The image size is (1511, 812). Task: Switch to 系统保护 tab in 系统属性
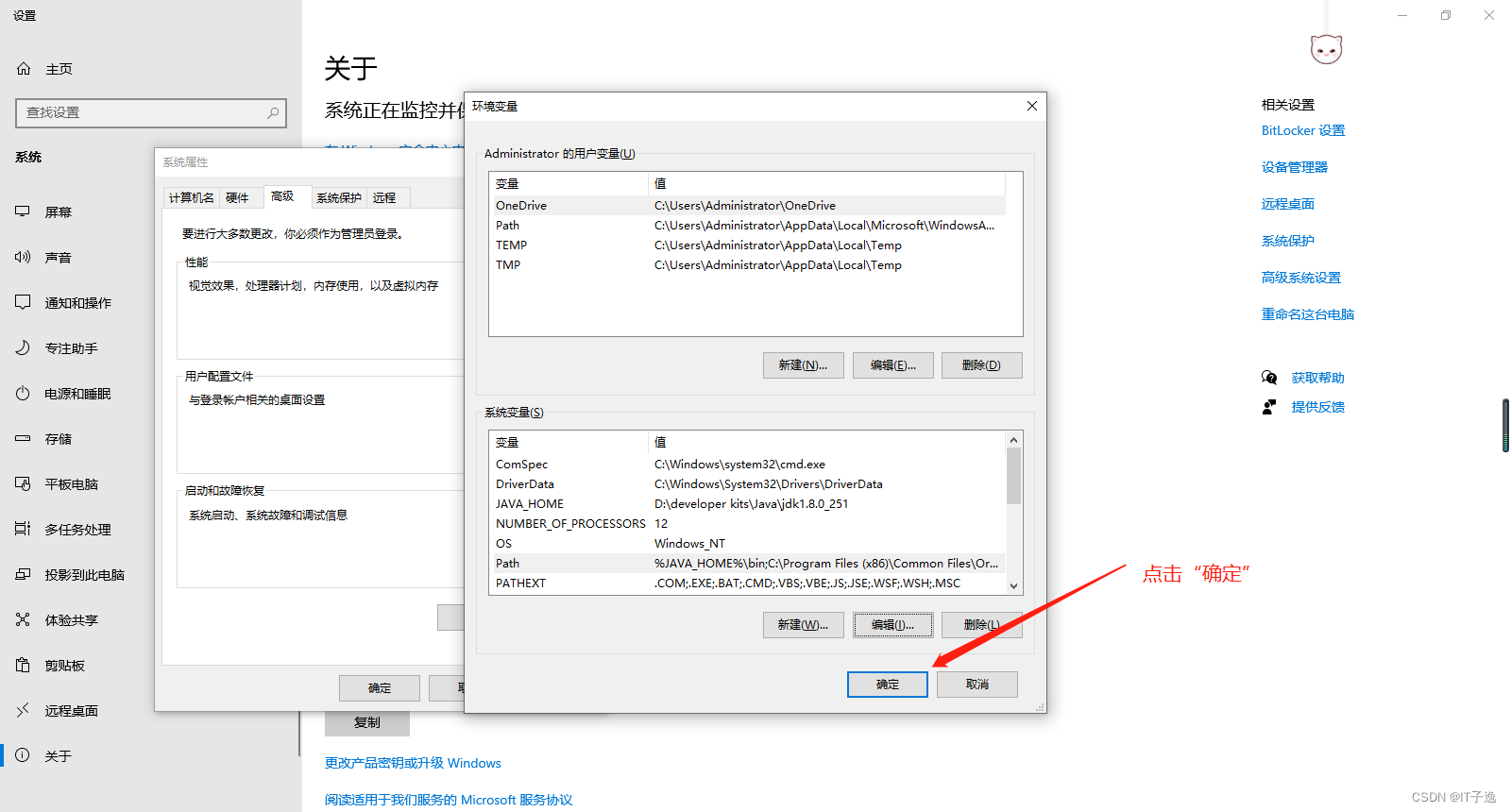339,197
